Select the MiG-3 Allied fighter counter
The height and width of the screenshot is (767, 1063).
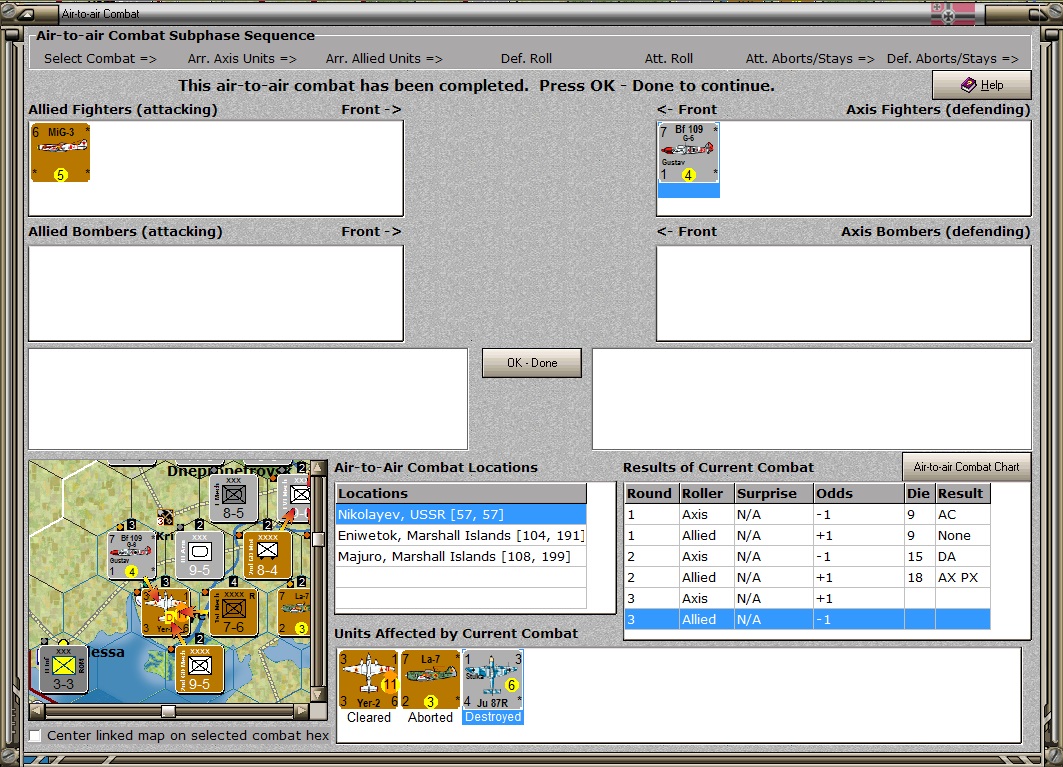60,153
